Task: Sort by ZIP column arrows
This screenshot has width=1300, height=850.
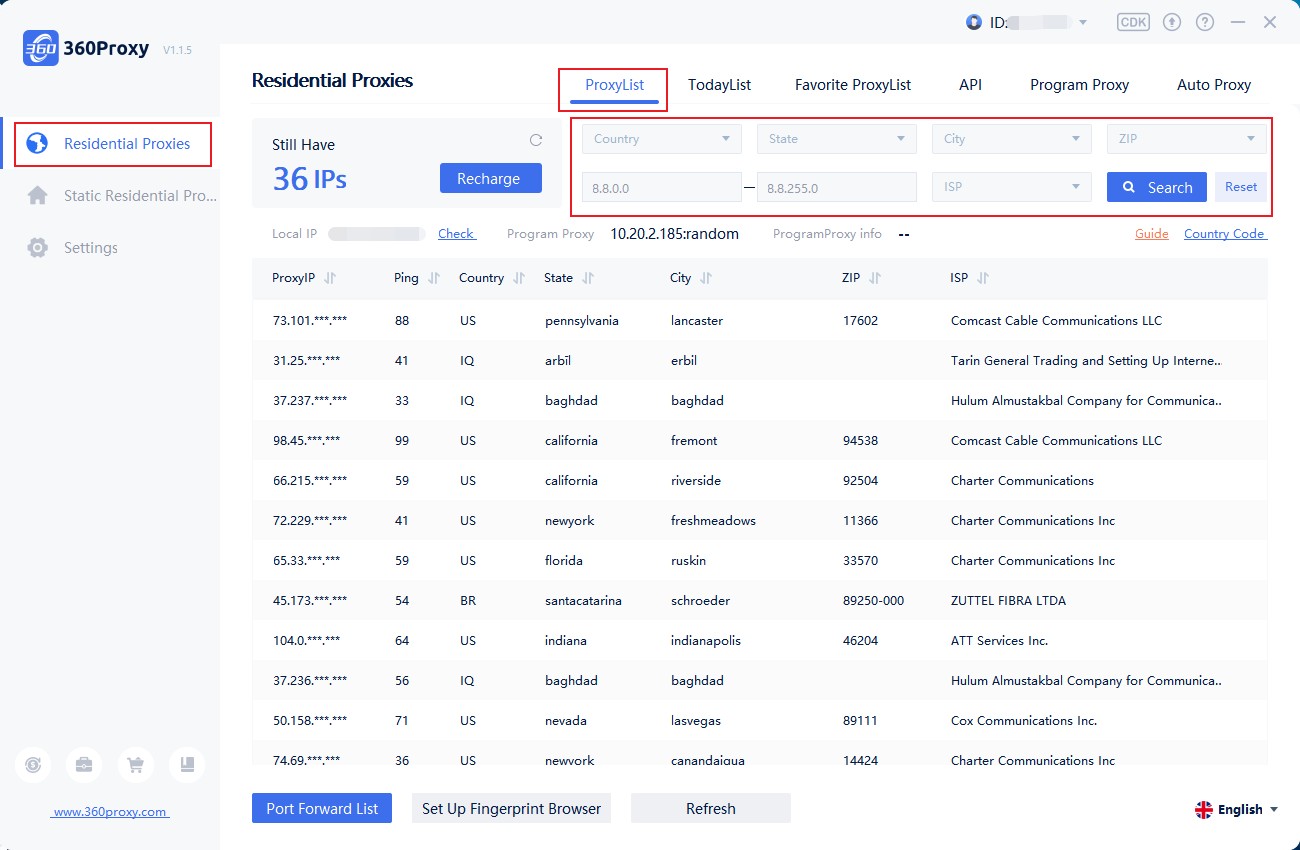Action: pyautogui.click(x=874, y=278)
